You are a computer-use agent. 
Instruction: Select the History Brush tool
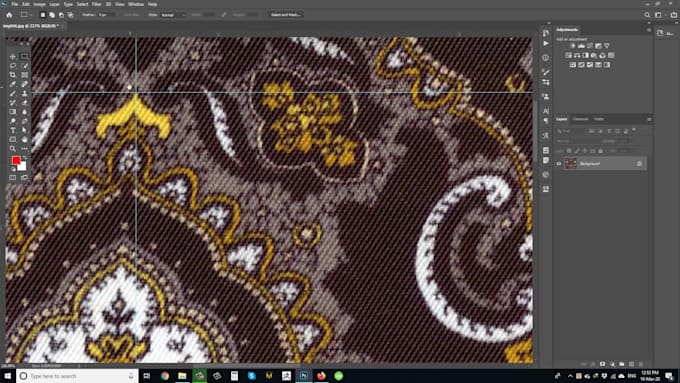click(13, 102)
